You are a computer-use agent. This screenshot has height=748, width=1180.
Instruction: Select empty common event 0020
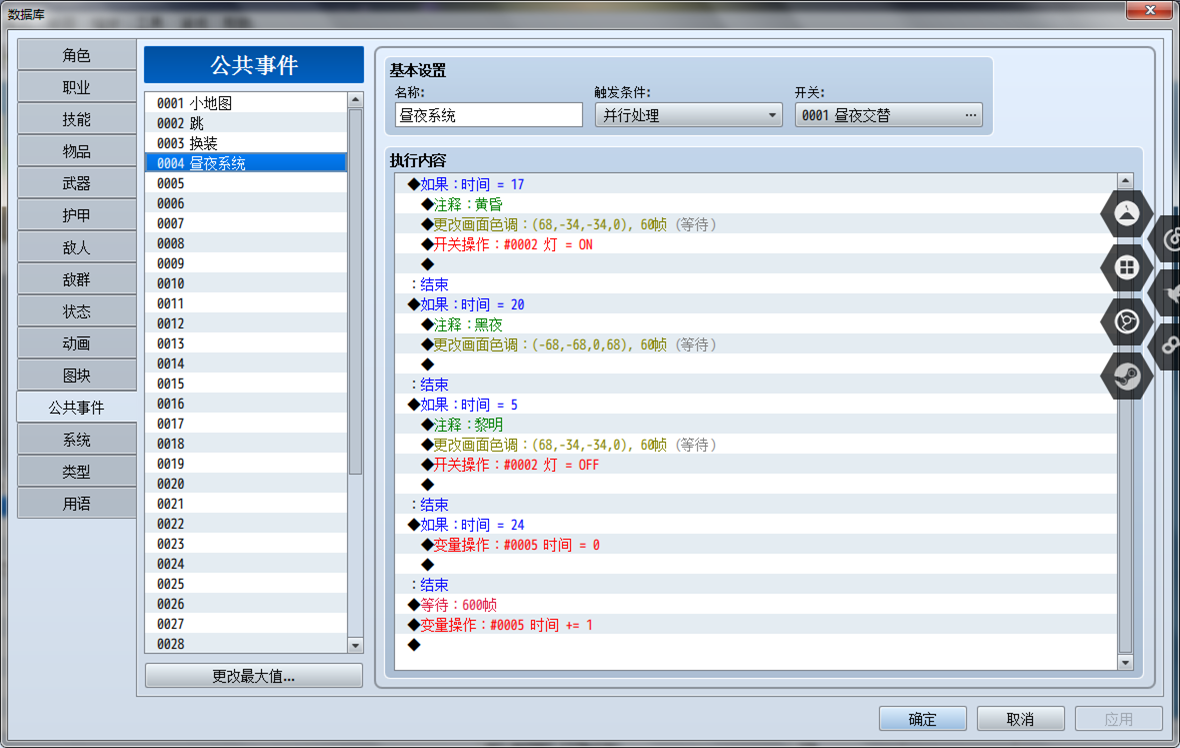(246, 483)
